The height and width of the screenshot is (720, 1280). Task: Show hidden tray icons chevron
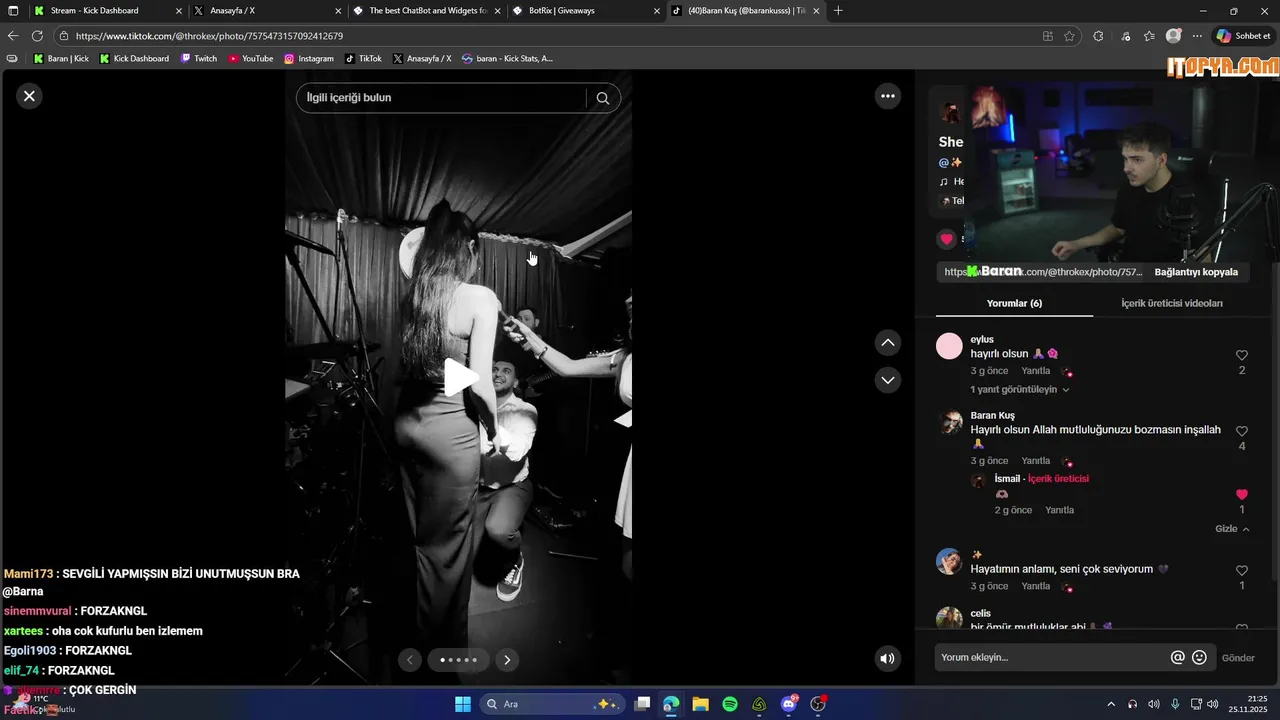1110,704
